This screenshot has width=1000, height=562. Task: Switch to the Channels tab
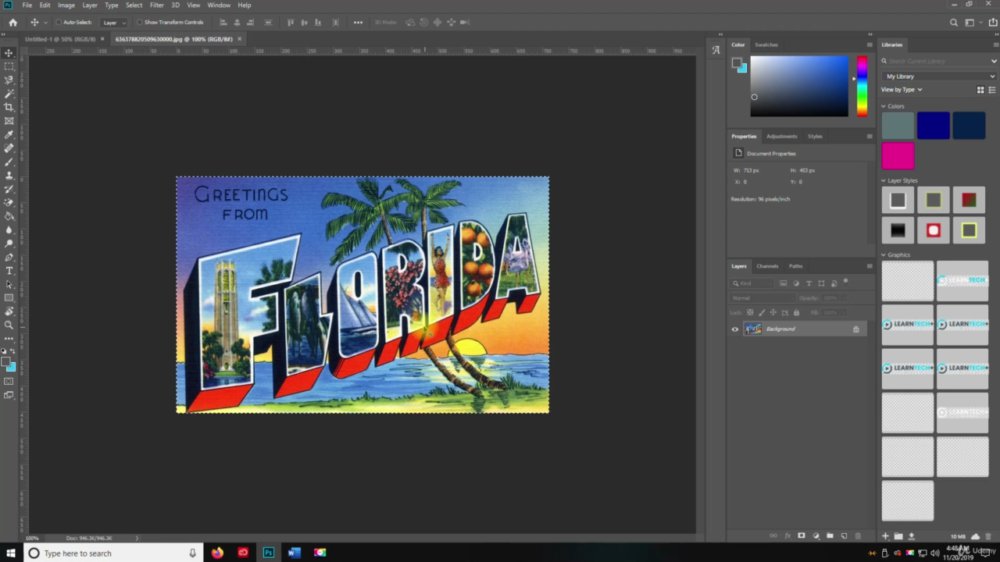click(x=767, y=266)
